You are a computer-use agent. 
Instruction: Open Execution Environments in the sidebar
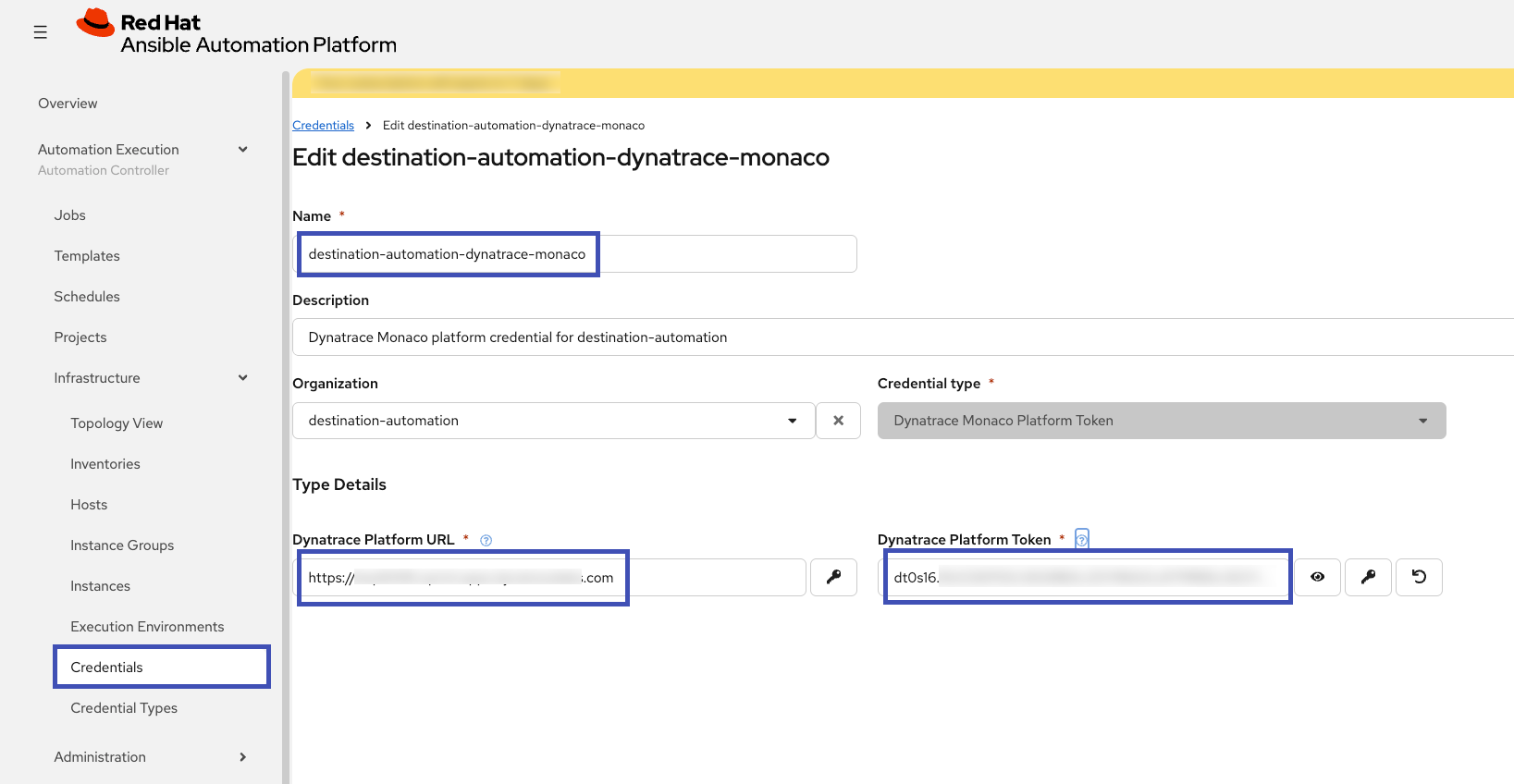point(147,627)
